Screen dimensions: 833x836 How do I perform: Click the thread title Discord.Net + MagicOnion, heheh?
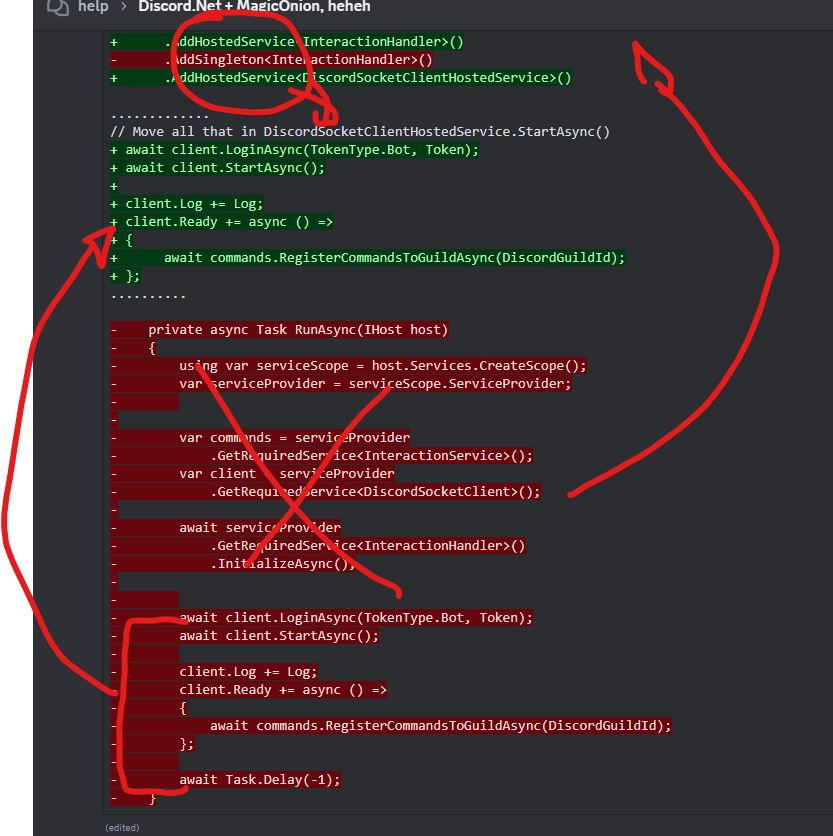254,6
